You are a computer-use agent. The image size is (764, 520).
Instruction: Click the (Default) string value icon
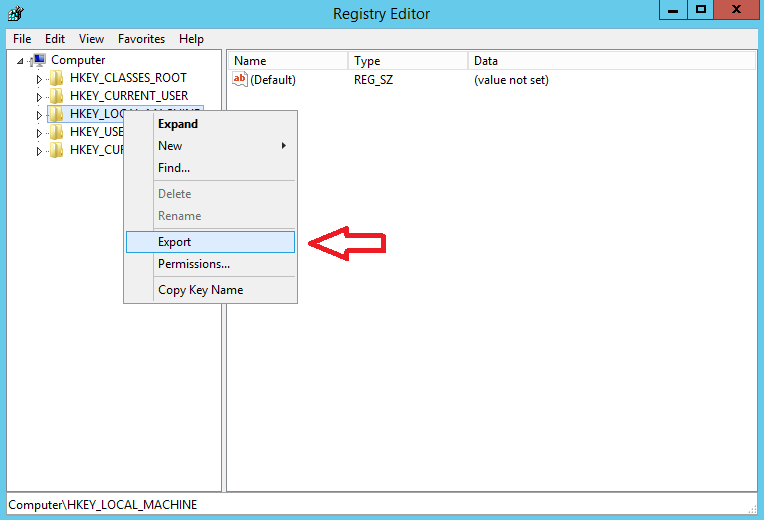[x=240, y=80]
